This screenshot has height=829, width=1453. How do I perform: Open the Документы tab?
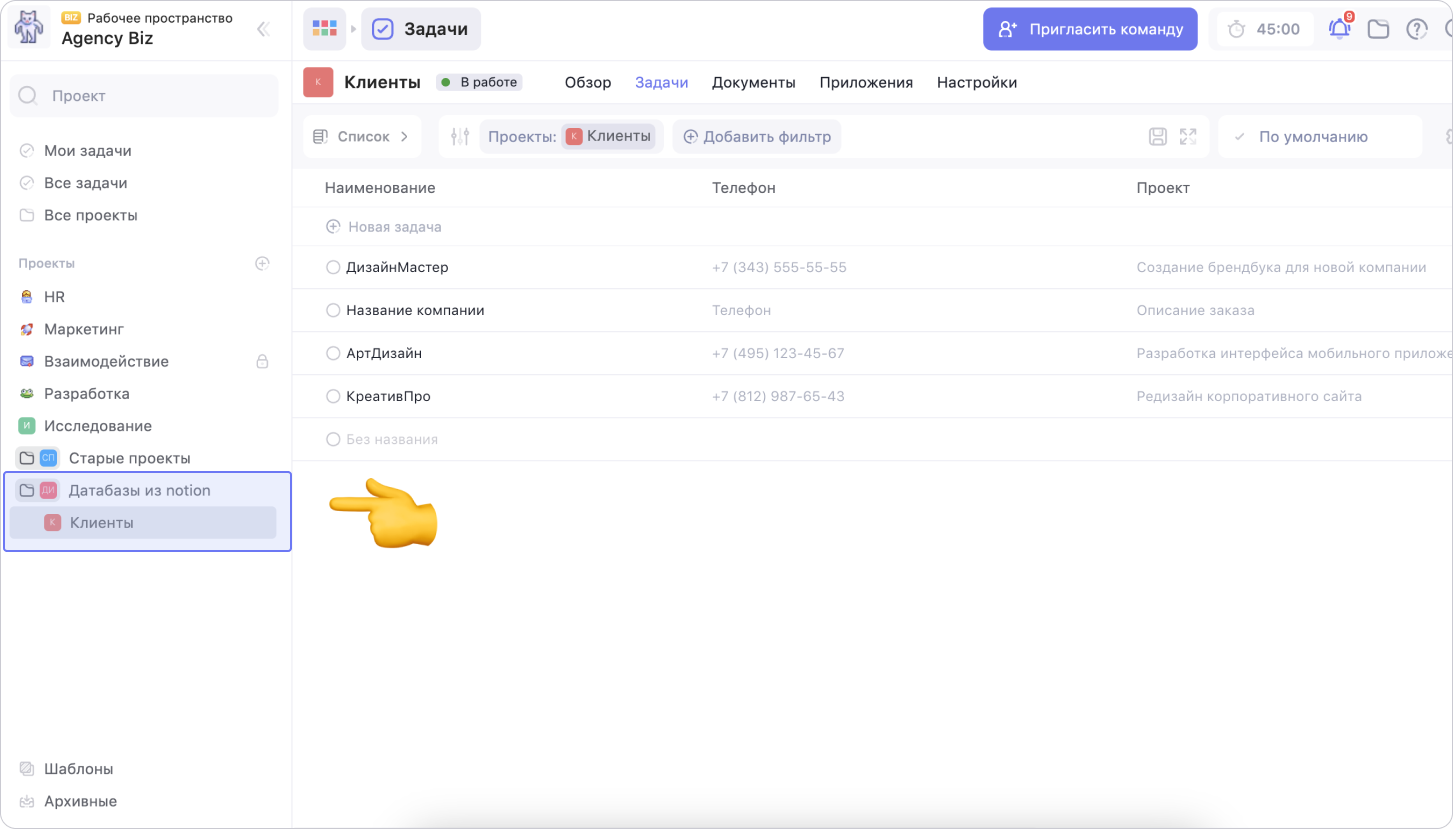(753, 83)
